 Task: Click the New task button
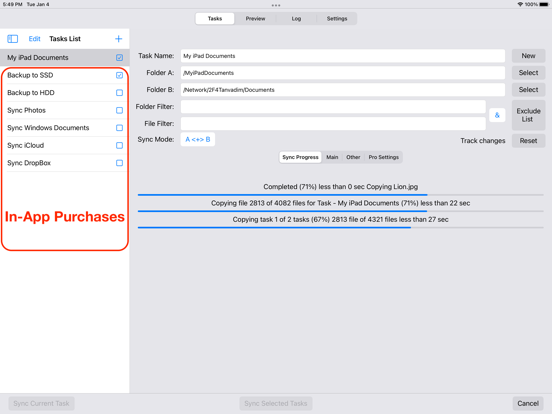coord(528,56)
